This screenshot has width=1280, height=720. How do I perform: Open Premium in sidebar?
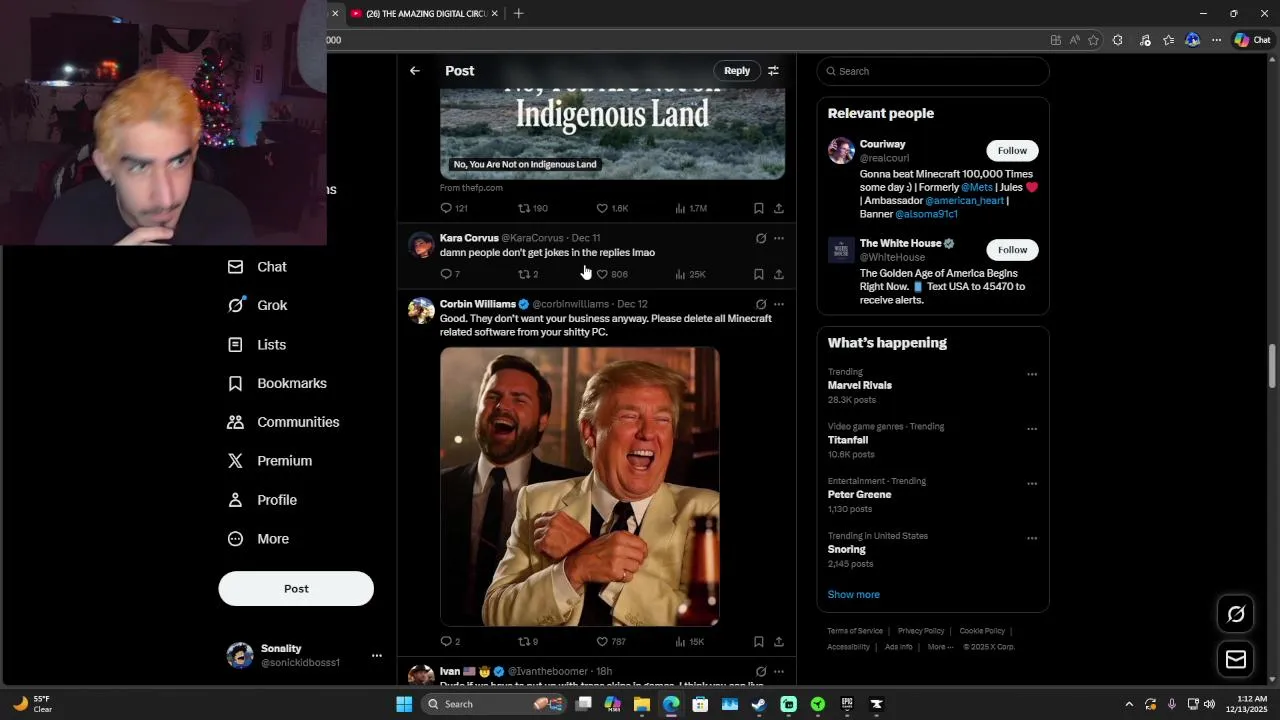[x=270, y=461]
